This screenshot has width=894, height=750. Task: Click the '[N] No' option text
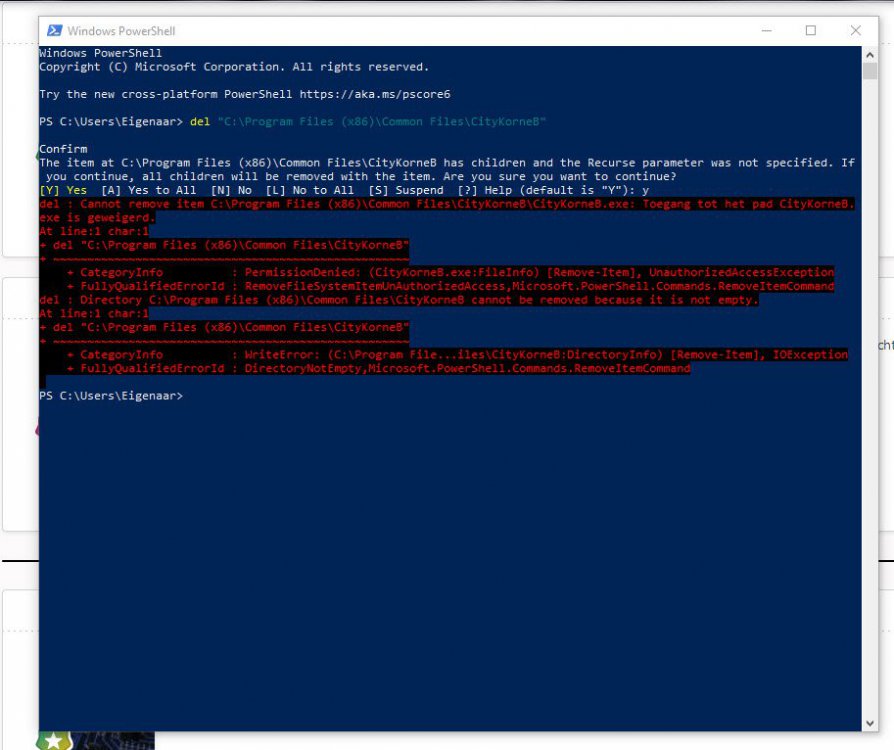(231, 190)
